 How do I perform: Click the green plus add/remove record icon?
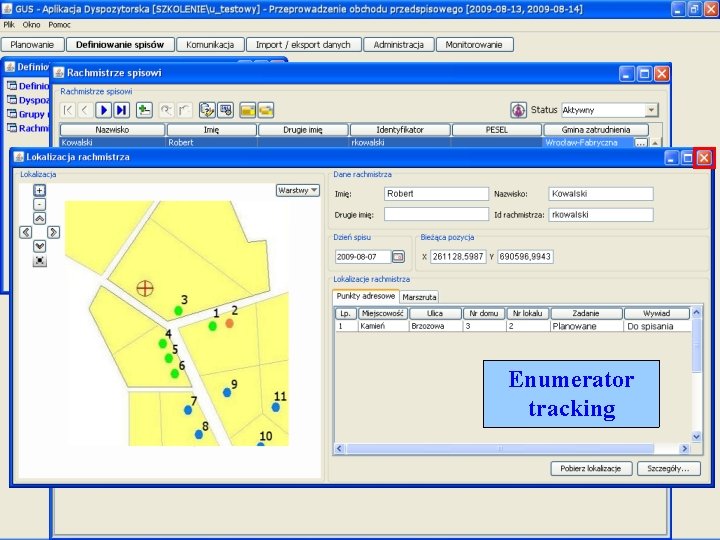coord(144,110)
